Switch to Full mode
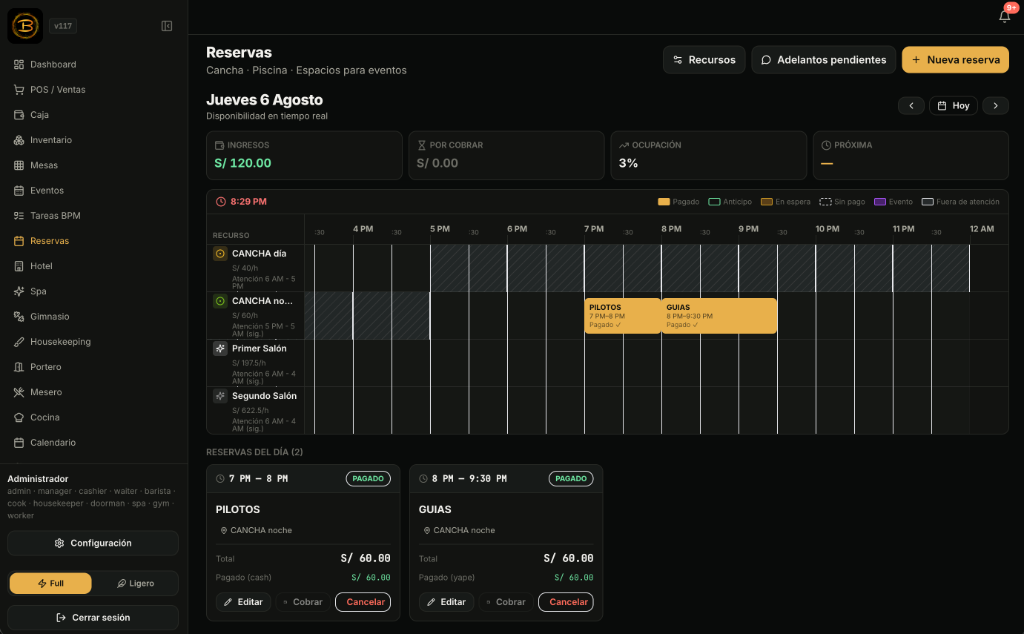The width and height of the screenshot is (1024, 634). 50,583
